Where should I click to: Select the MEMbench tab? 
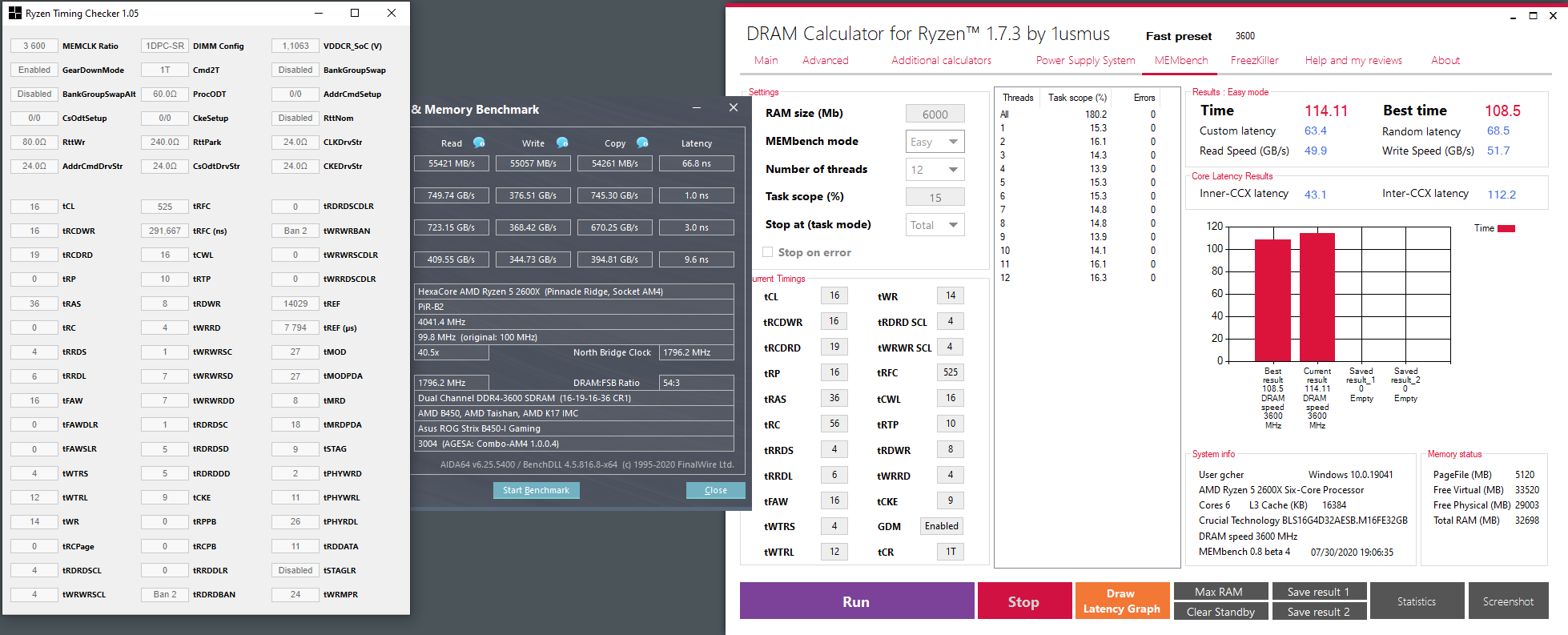tap(1181, 60)
